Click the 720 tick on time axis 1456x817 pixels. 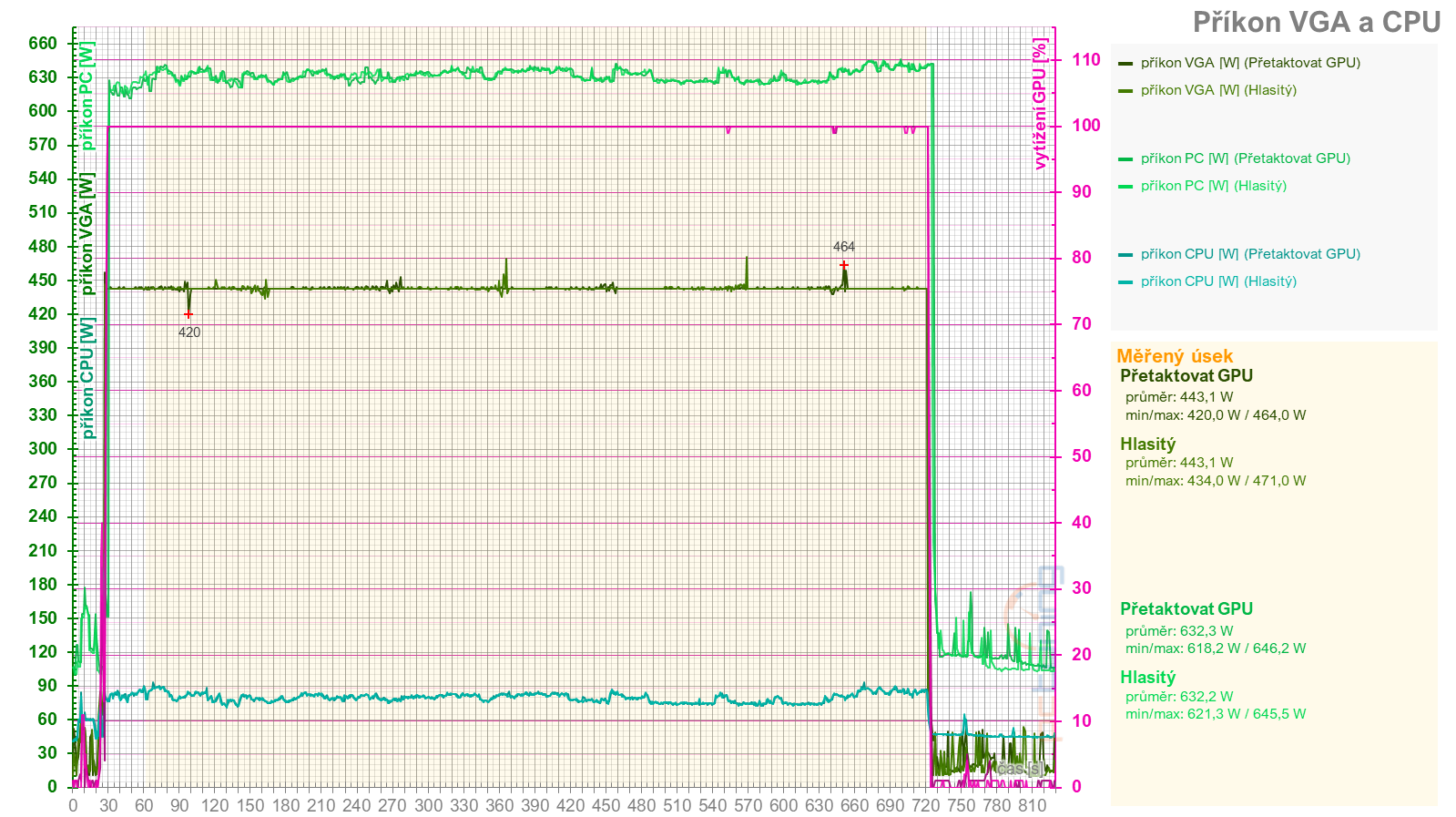coord(925,805)
